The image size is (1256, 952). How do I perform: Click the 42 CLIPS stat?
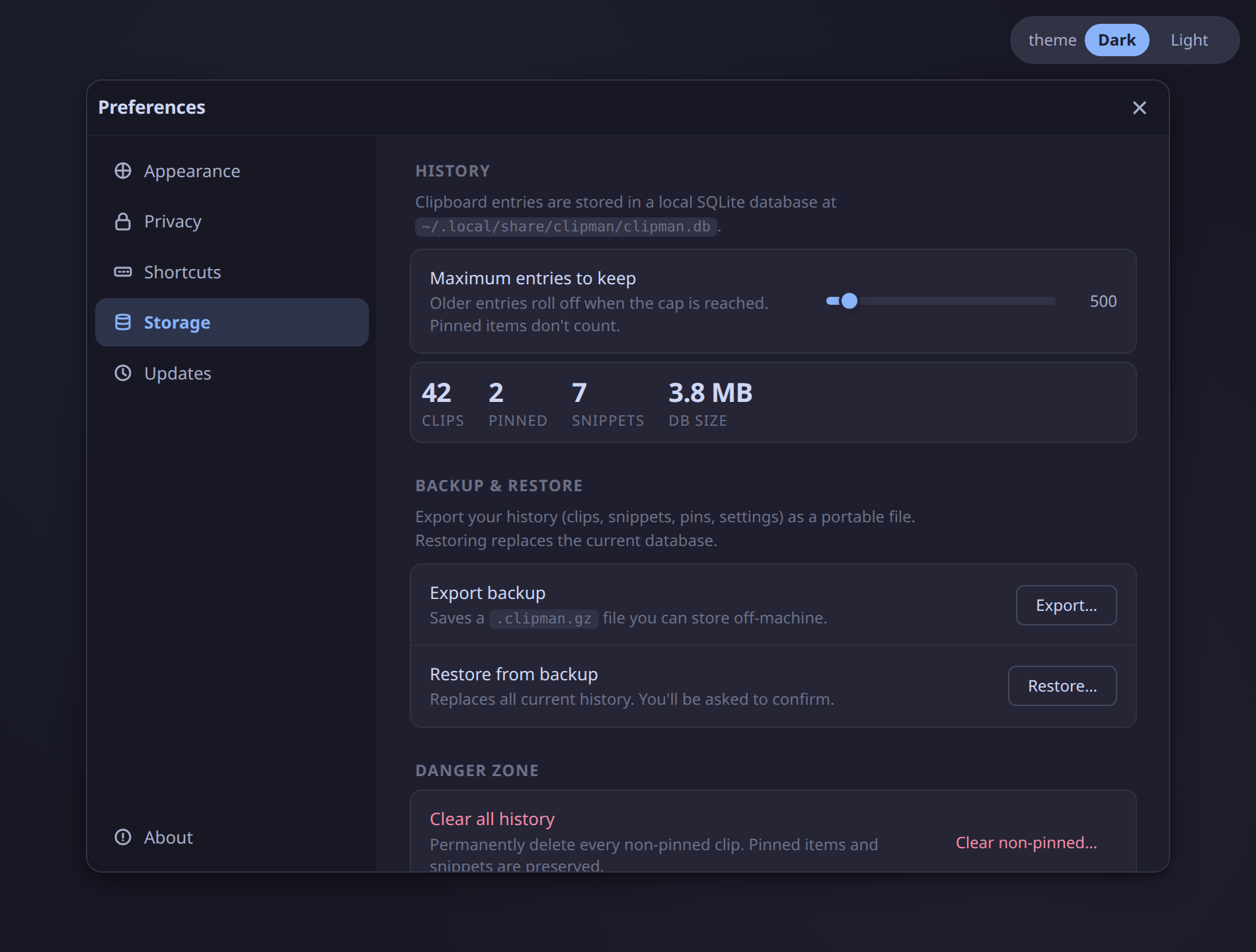442,403
